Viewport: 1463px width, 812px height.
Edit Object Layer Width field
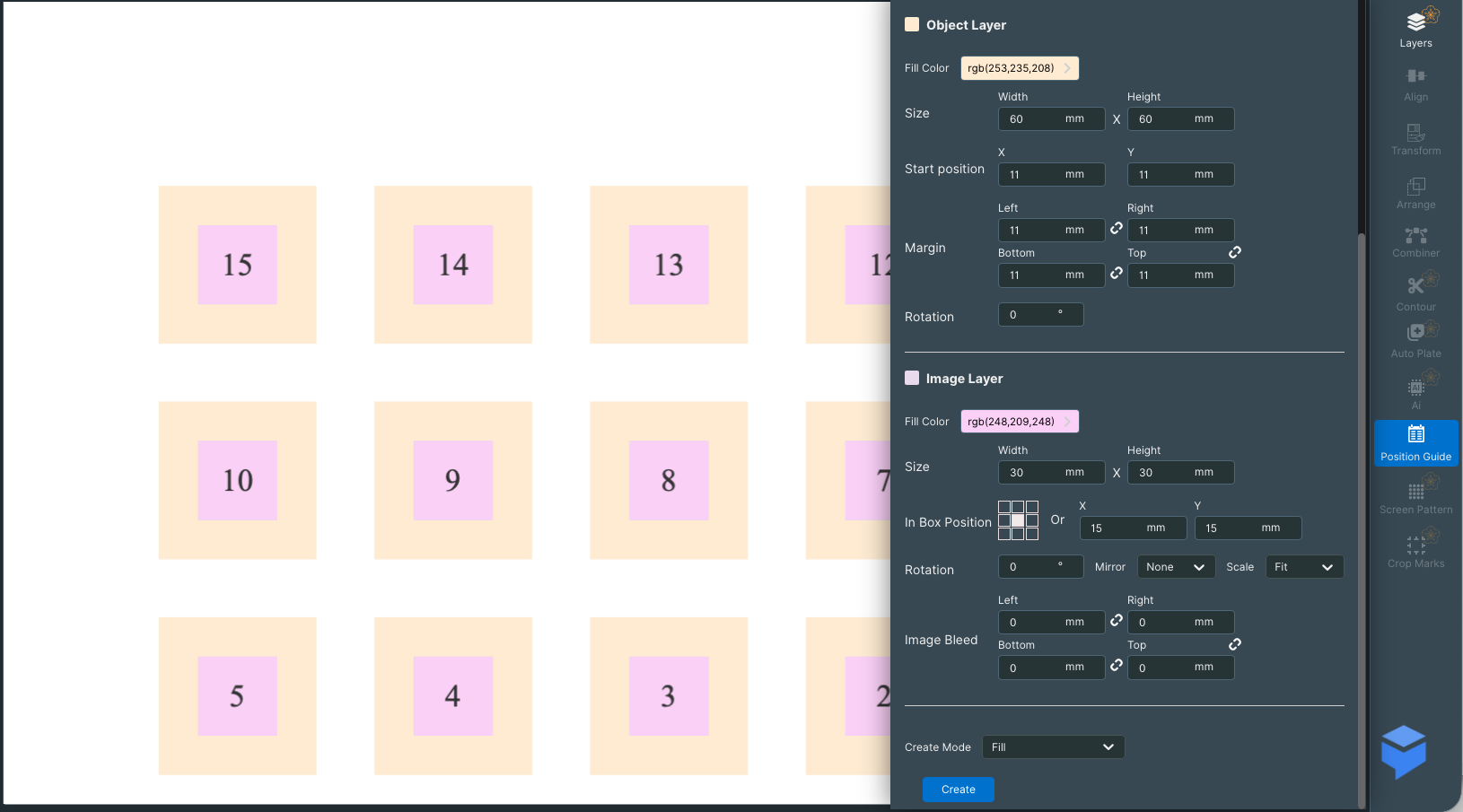[x=1051, y=119]
